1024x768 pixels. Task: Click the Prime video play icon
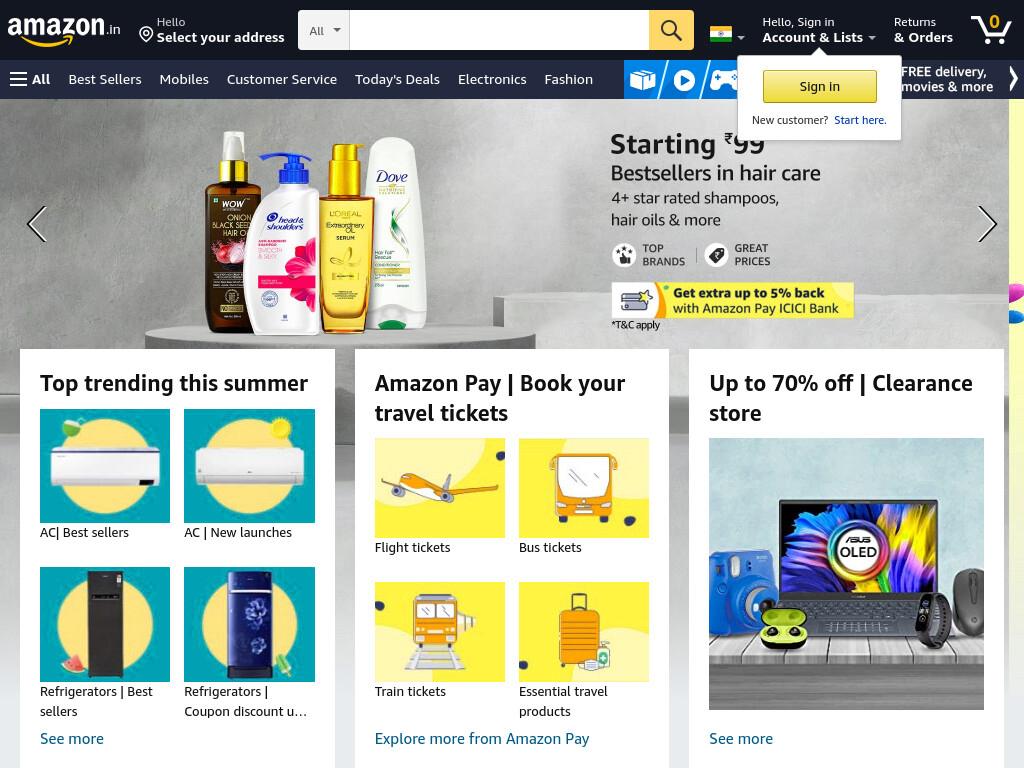pos(684,80)
